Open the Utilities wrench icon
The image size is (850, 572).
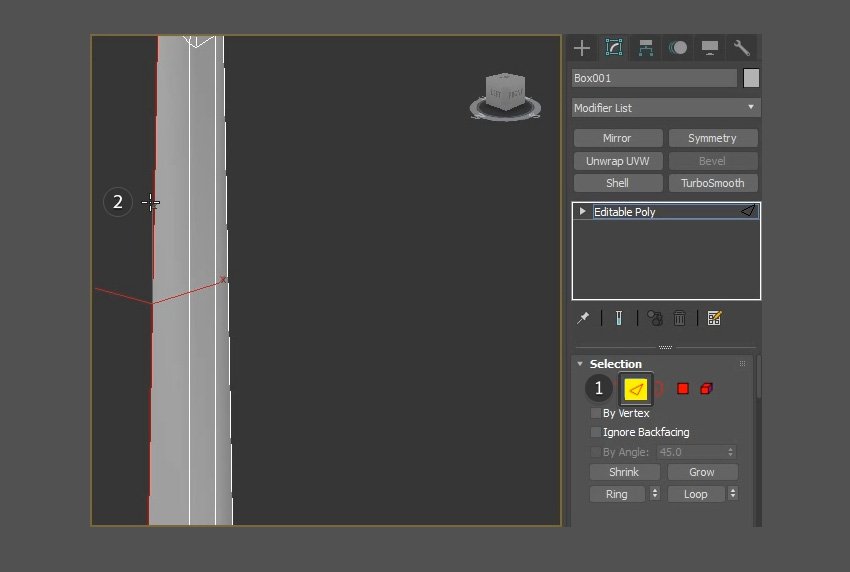tap(741, 48)
